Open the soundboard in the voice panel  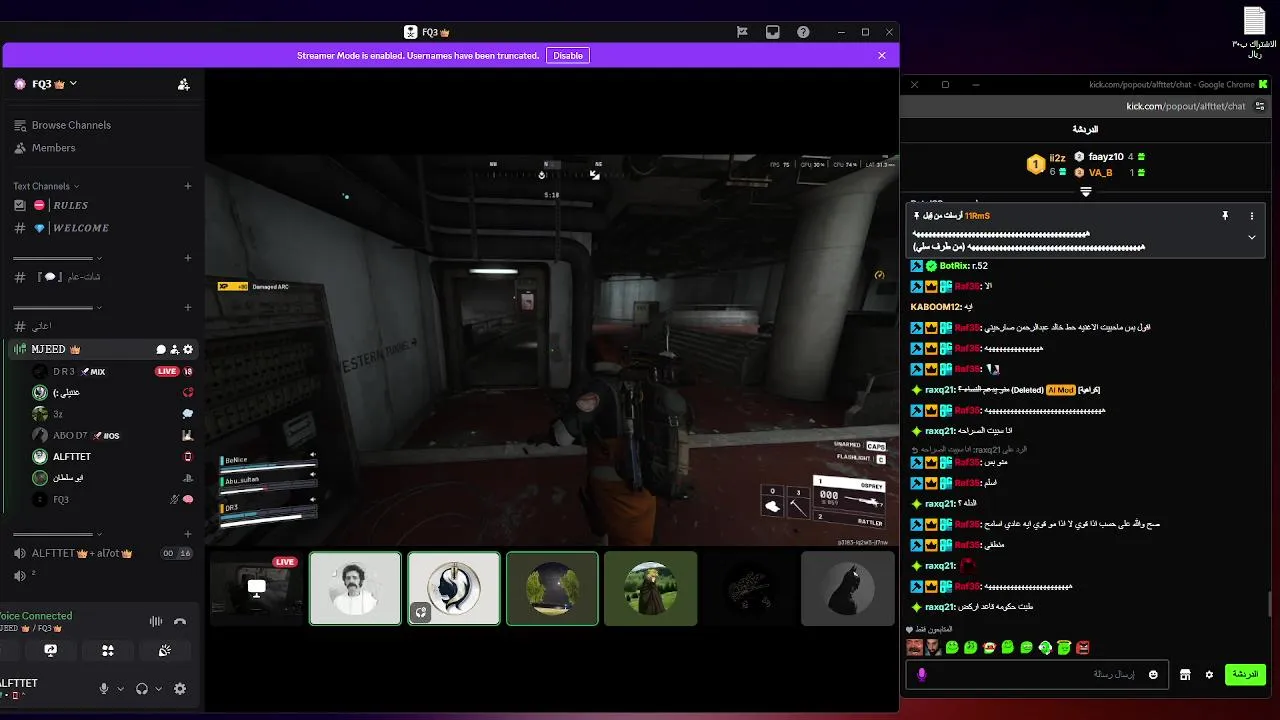tap(165, 650)
